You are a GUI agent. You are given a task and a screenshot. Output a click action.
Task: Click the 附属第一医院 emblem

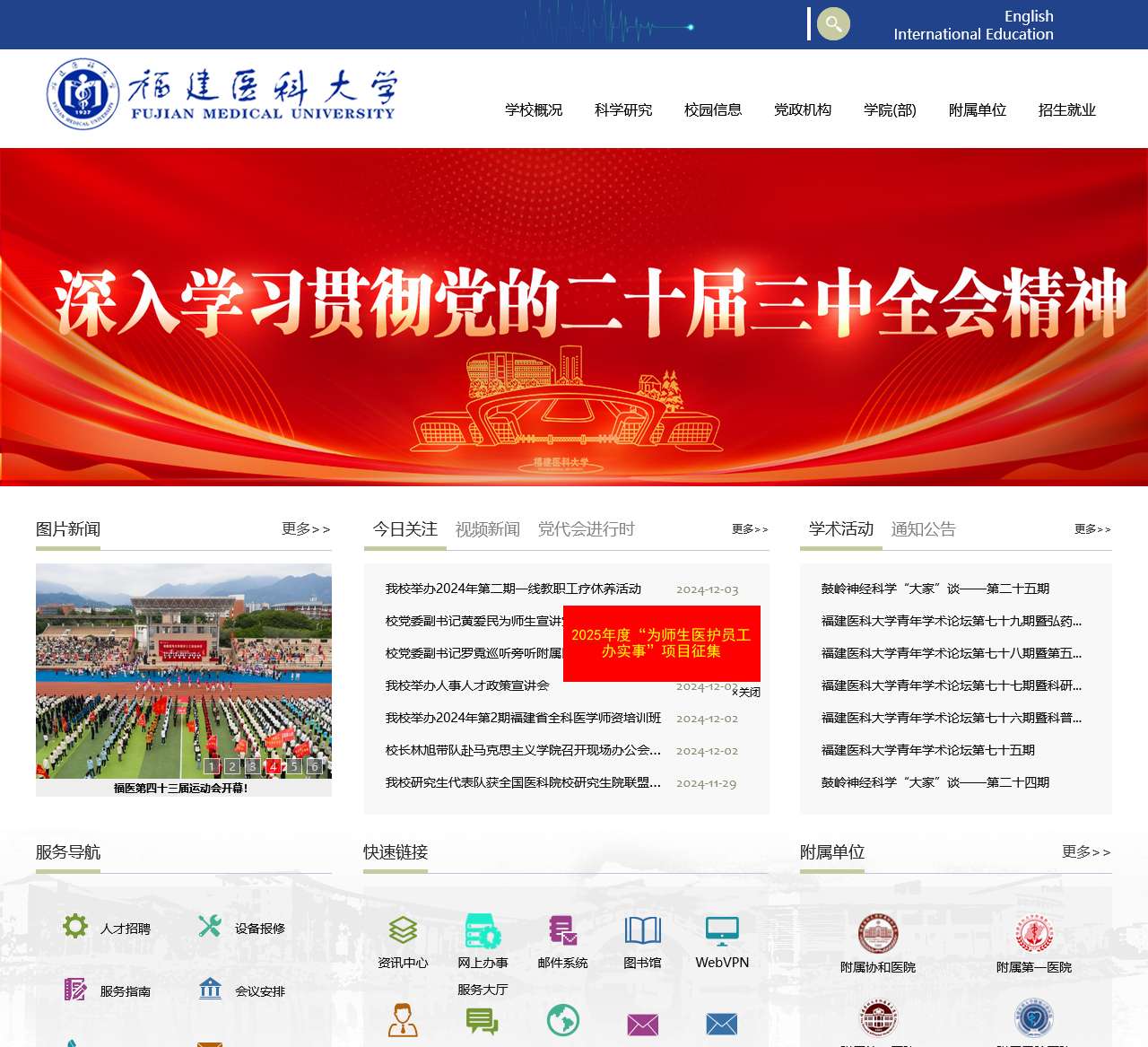click(1034, 935)
